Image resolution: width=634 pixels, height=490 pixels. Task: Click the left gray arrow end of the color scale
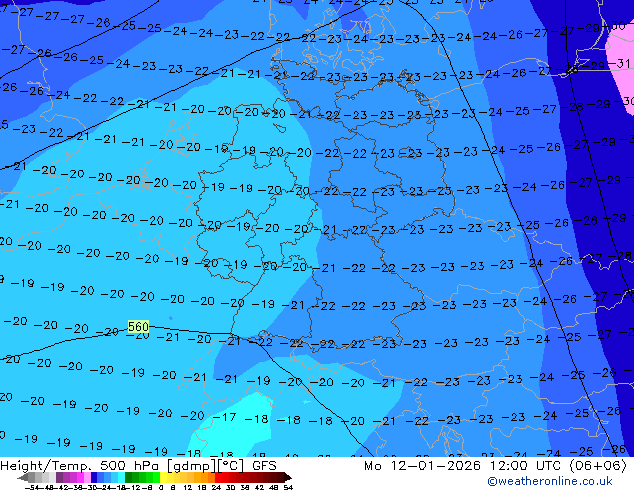tap(23, 477)
